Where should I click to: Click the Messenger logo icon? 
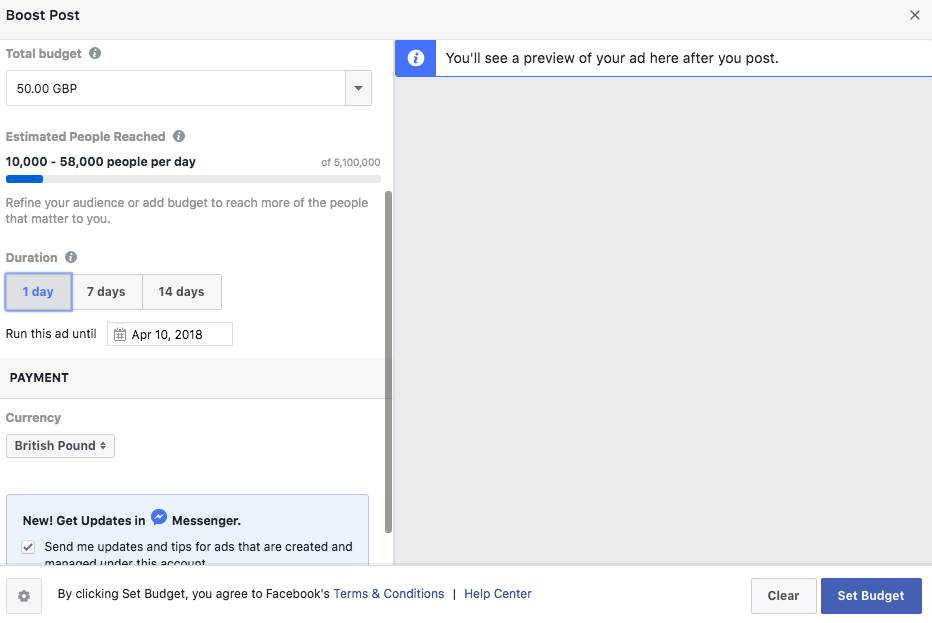click(x=159, y=518)
